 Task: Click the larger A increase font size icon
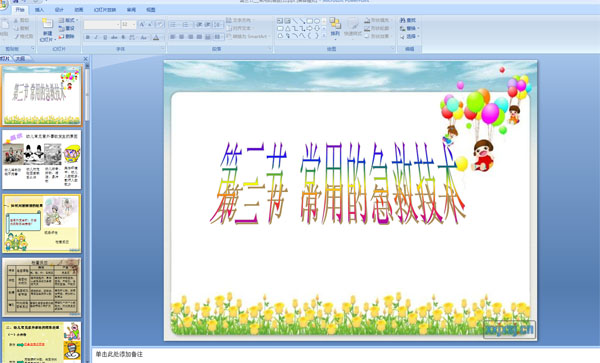[142, 24]
